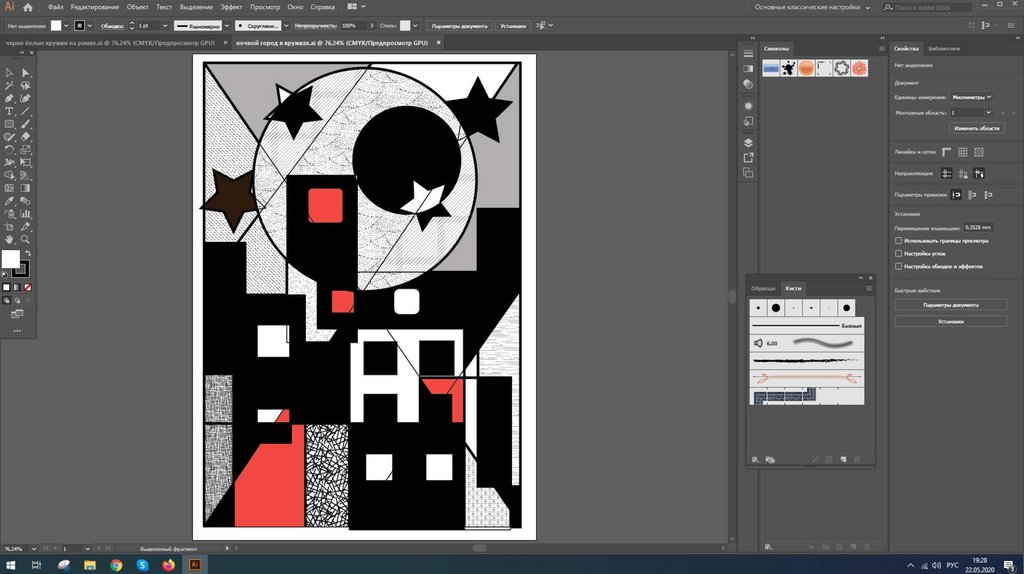Select the Pen tool
Image resolution: width=1024 pixels, height=574 pixels.
point(9,98)
